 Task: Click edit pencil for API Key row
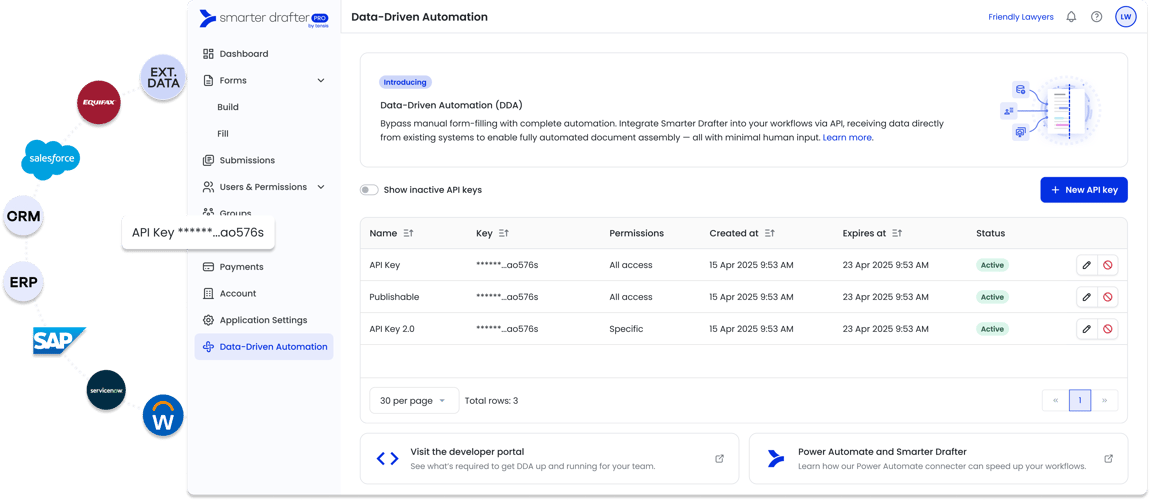pyautogui.click(x=1086, y=265)
